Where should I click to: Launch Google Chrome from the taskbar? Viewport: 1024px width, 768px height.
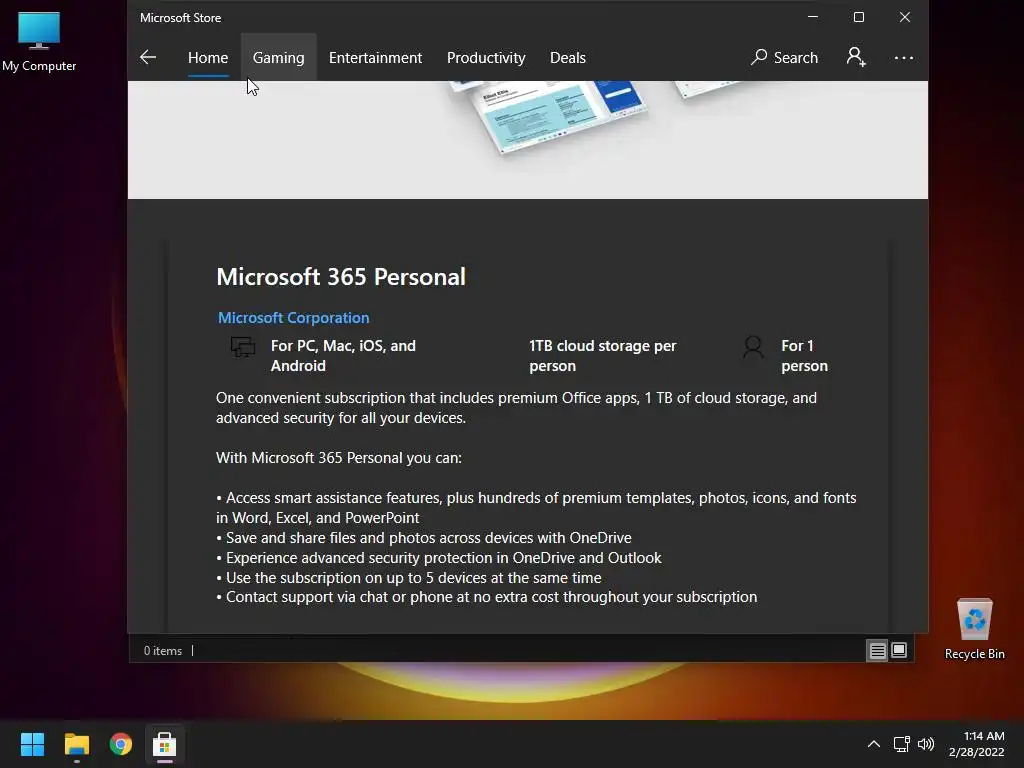[121, 744]
